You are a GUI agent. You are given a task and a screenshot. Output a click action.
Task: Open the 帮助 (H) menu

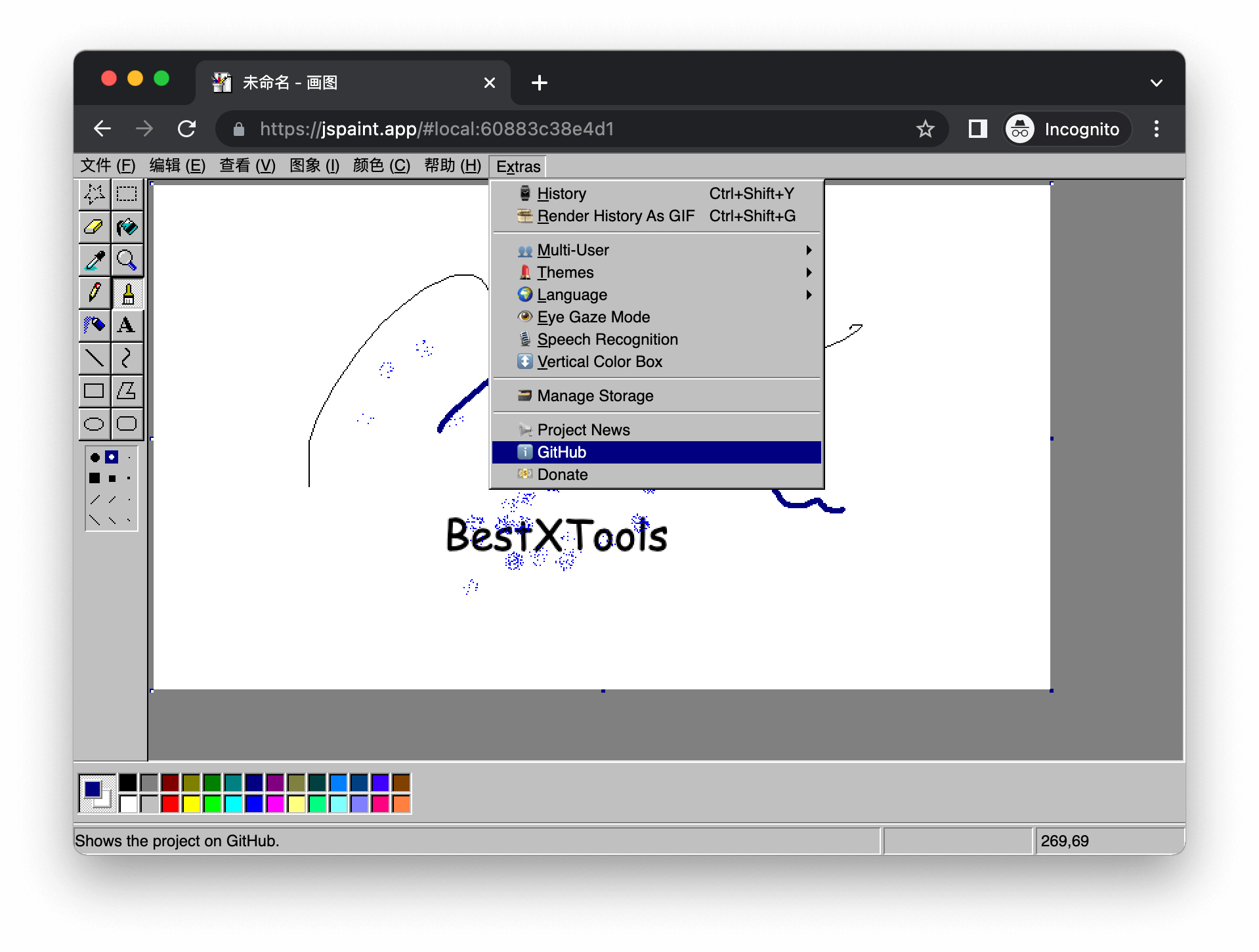(x=452, y=166)
